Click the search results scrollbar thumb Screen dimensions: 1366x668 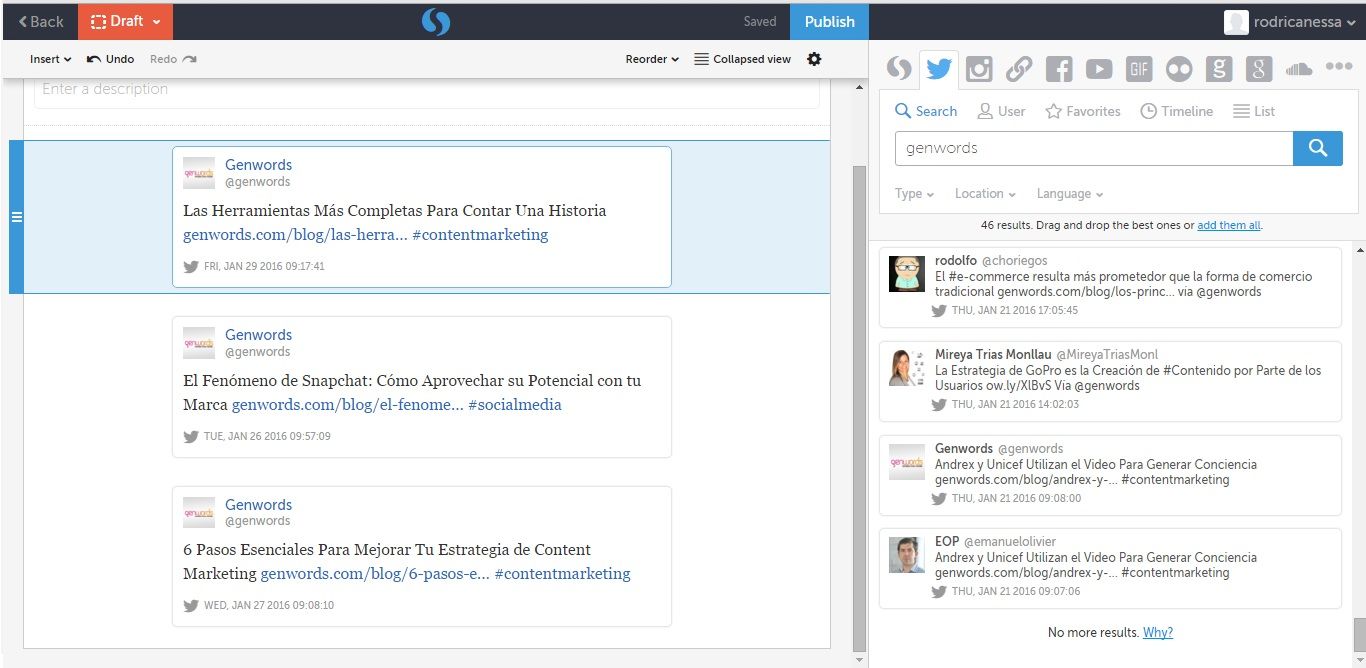point(1359,634)
